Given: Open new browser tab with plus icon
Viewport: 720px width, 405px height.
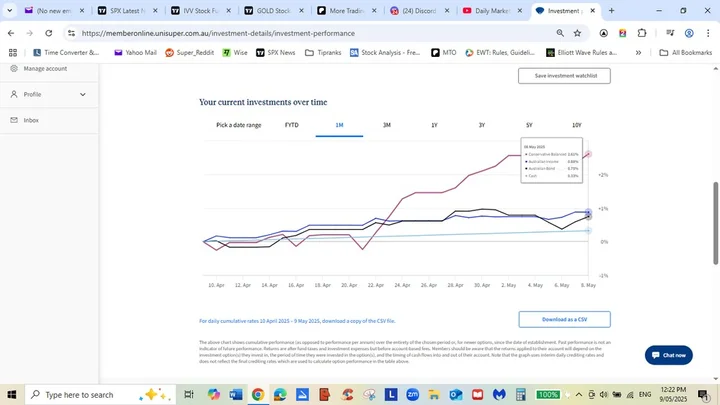Looking at the screenshot, I should pyautogui.click(x=612, y=11).
